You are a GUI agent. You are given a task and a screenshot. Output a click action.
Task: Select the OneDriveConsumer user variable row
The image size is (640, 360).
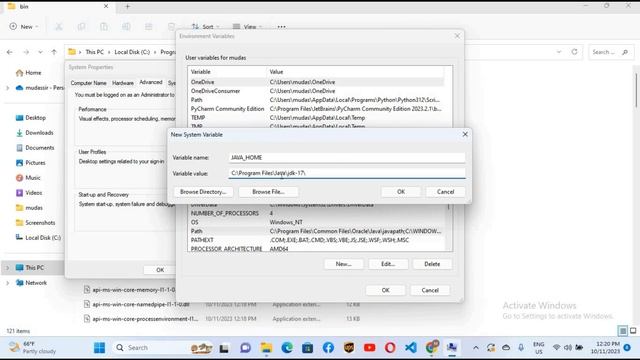pos(317,91)
